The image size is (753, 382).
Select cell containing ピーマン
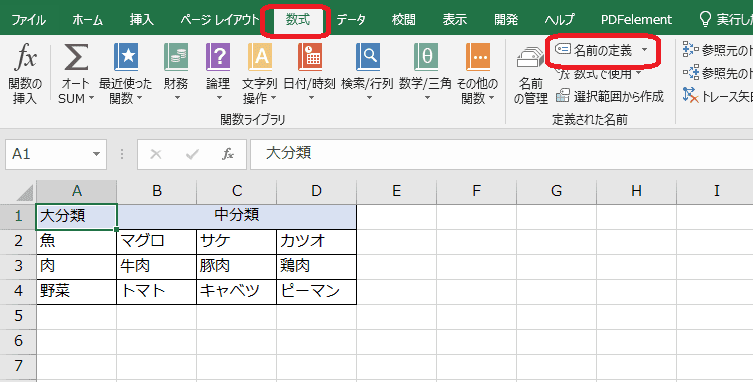316,292
